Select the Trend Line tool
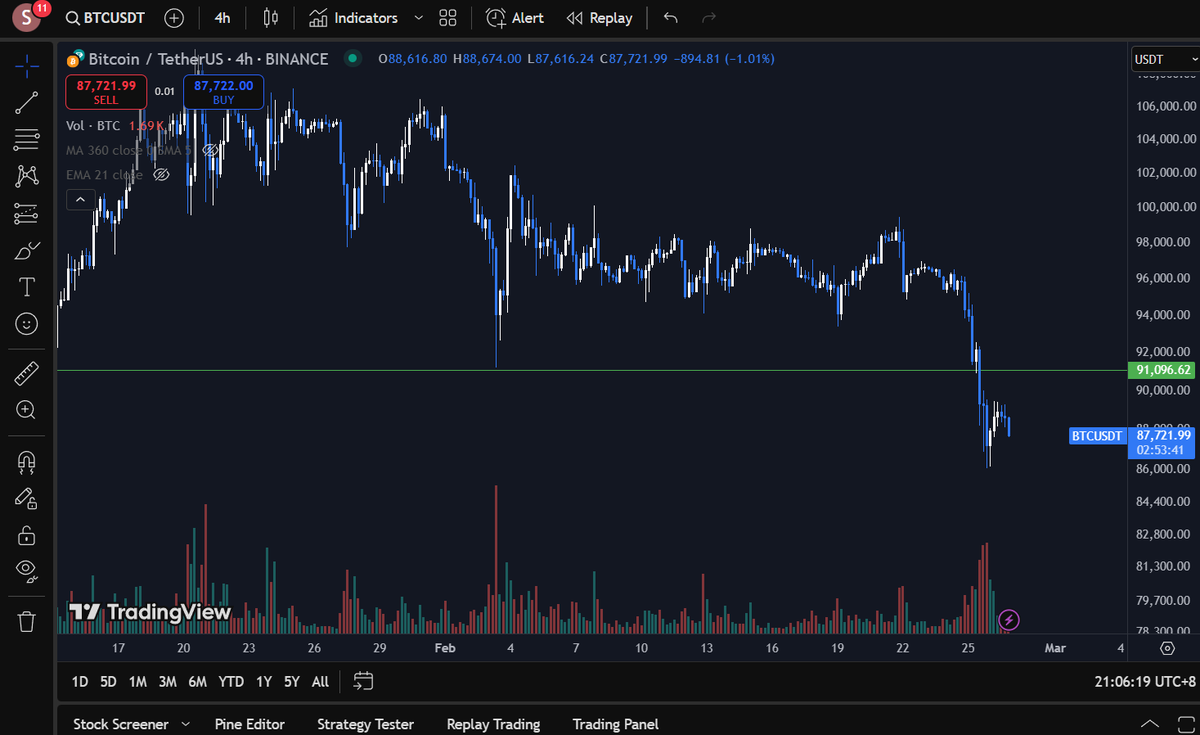The height and width of the screenshot is (735, 1200). tap(26, 103)
